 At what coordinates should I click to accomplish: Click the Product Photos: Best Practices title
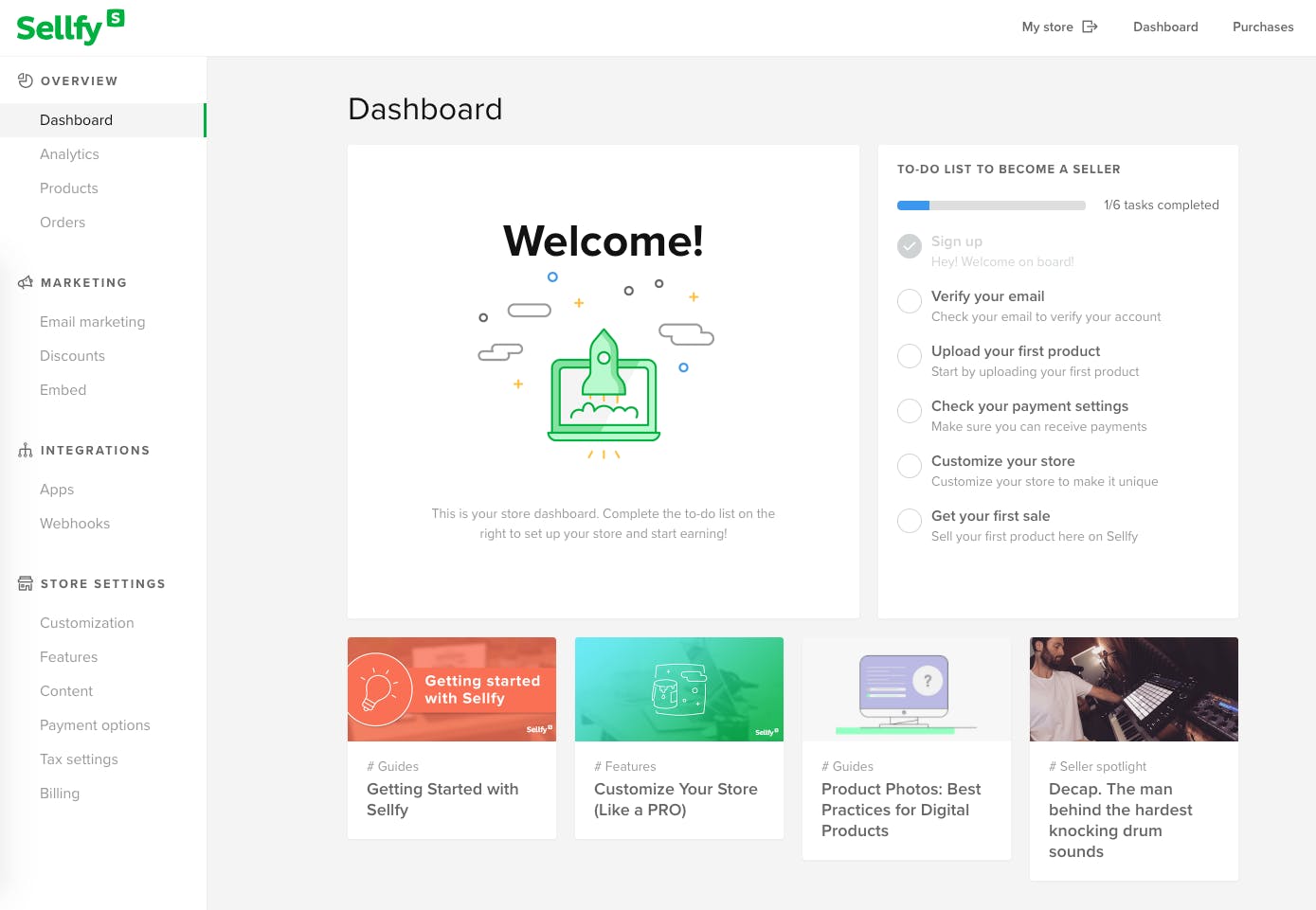pos(901,810)
